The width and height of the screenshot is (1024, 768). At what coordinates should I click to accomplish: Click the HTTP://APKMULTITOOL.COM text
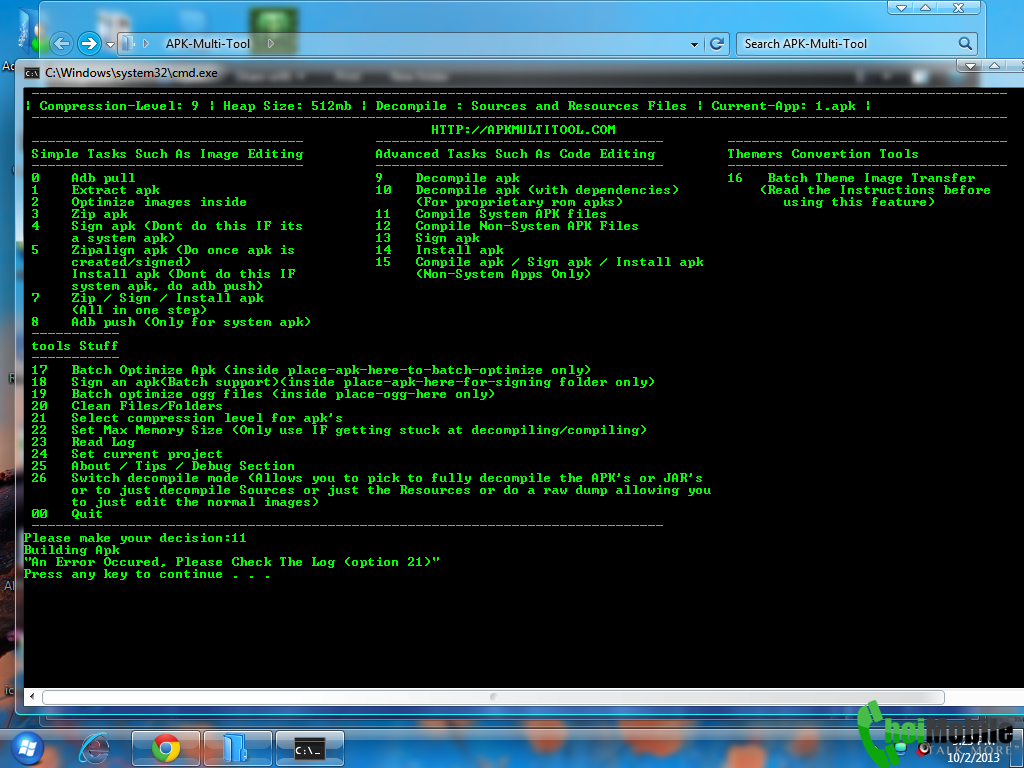pyautogui.click(x=523, y=129)
